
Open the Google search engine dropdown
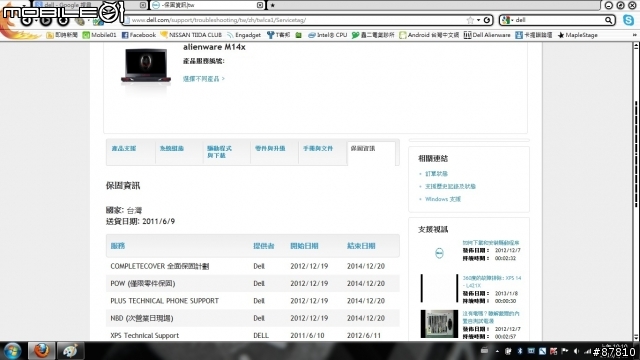508,20
